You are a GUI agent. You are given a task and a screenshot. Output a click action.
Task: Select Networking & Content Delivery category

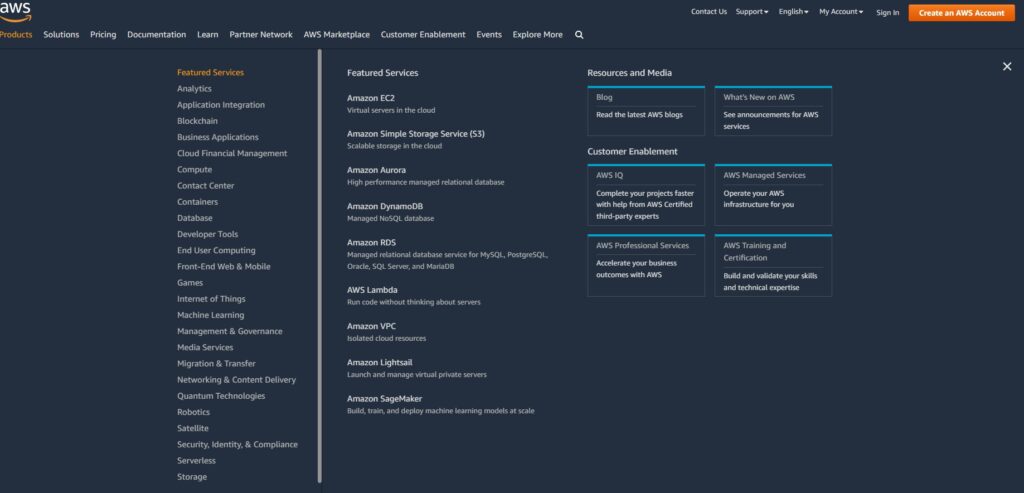[236, 379]
